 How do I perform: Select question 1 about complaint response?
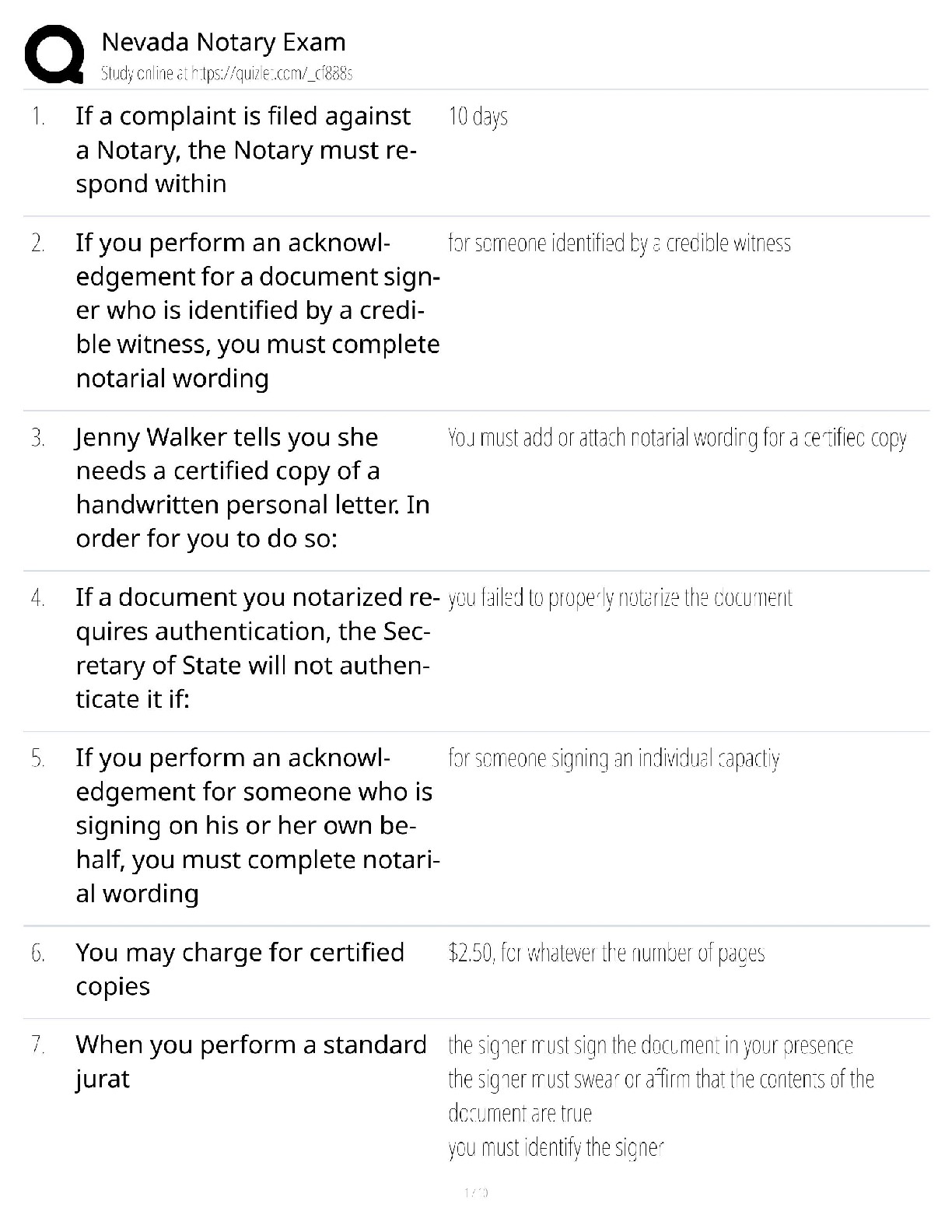(246, 150)
